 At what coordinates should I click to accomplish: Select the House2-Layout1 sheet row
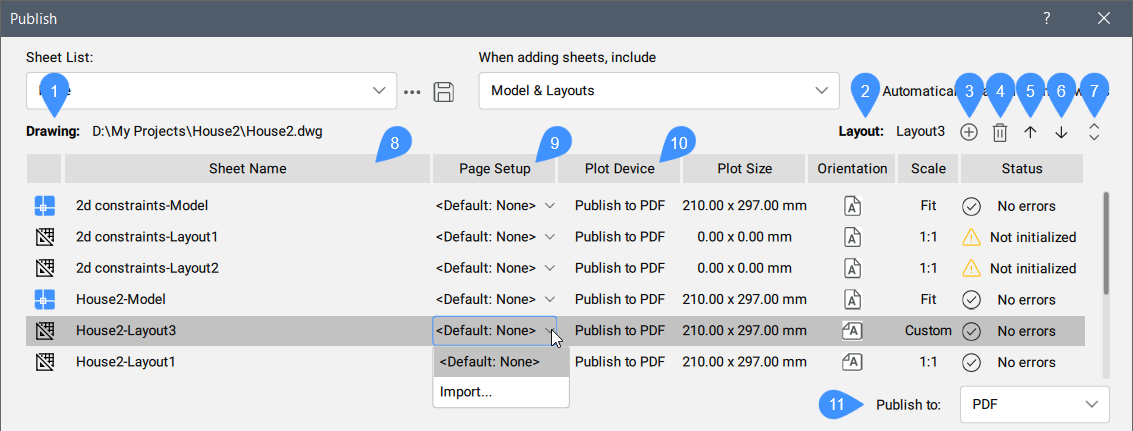[x=126, y=361]
